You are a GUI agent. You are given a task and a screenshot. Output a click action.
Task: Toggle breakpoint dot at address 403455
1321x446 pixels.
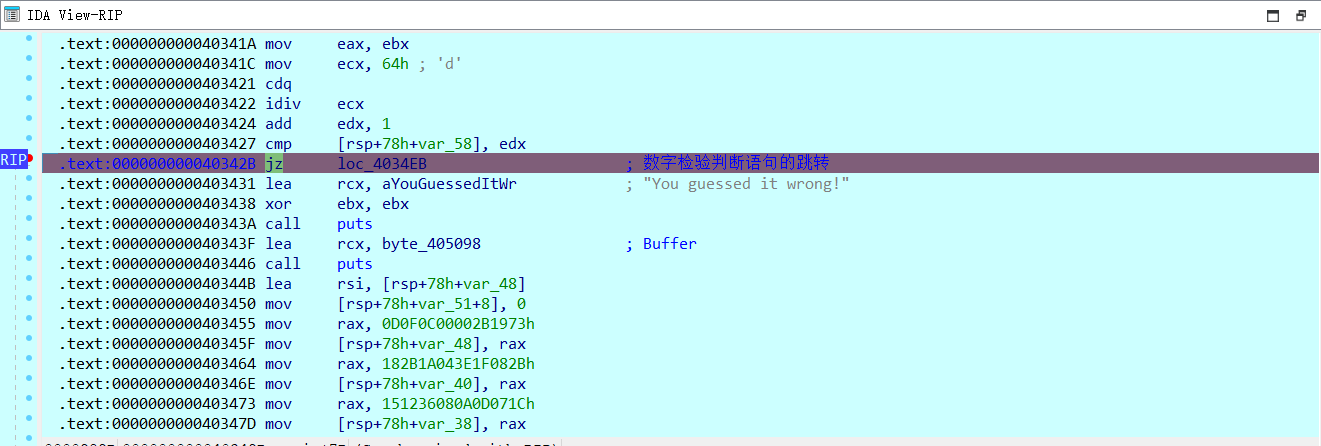(29, 299)
